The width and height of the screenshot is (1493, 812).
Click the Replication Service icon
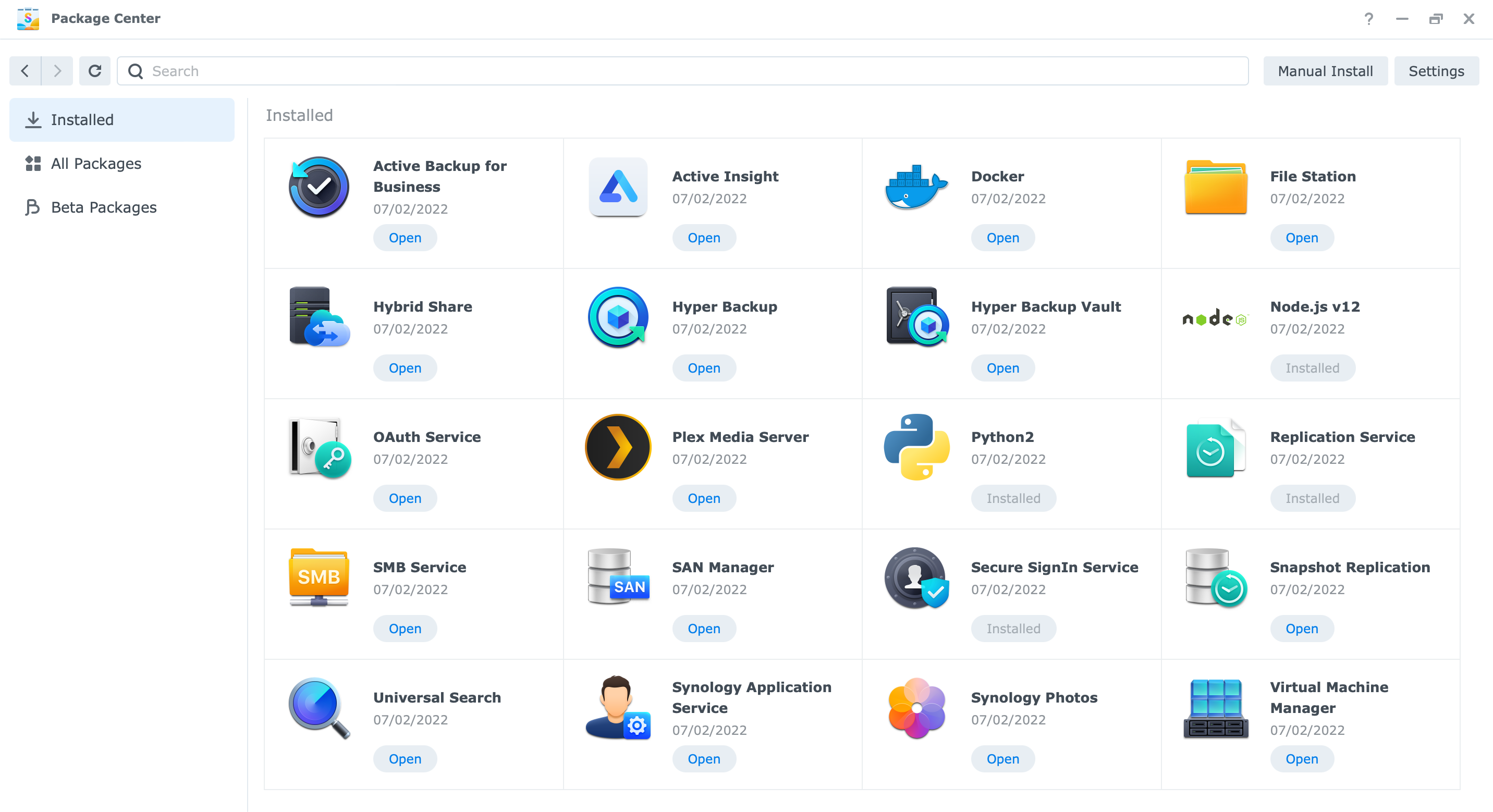pos(1215,448)
